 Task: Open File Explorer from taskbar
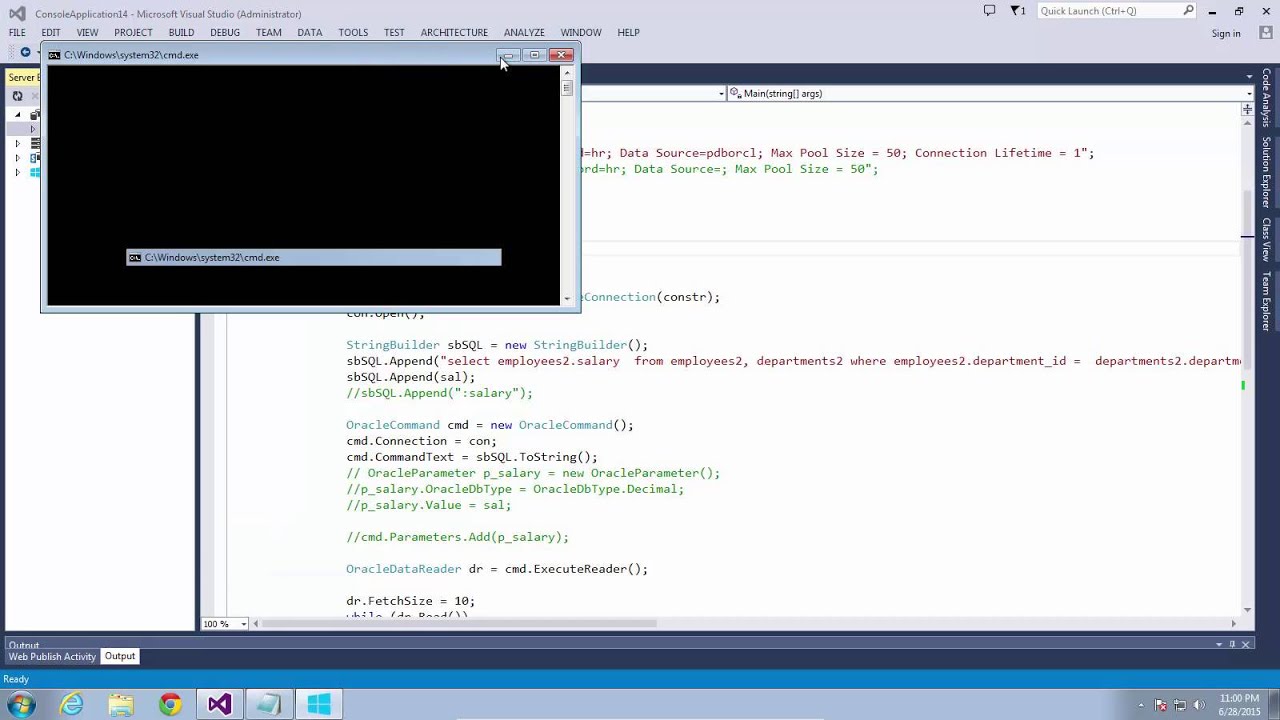click(x=121, y=705)
